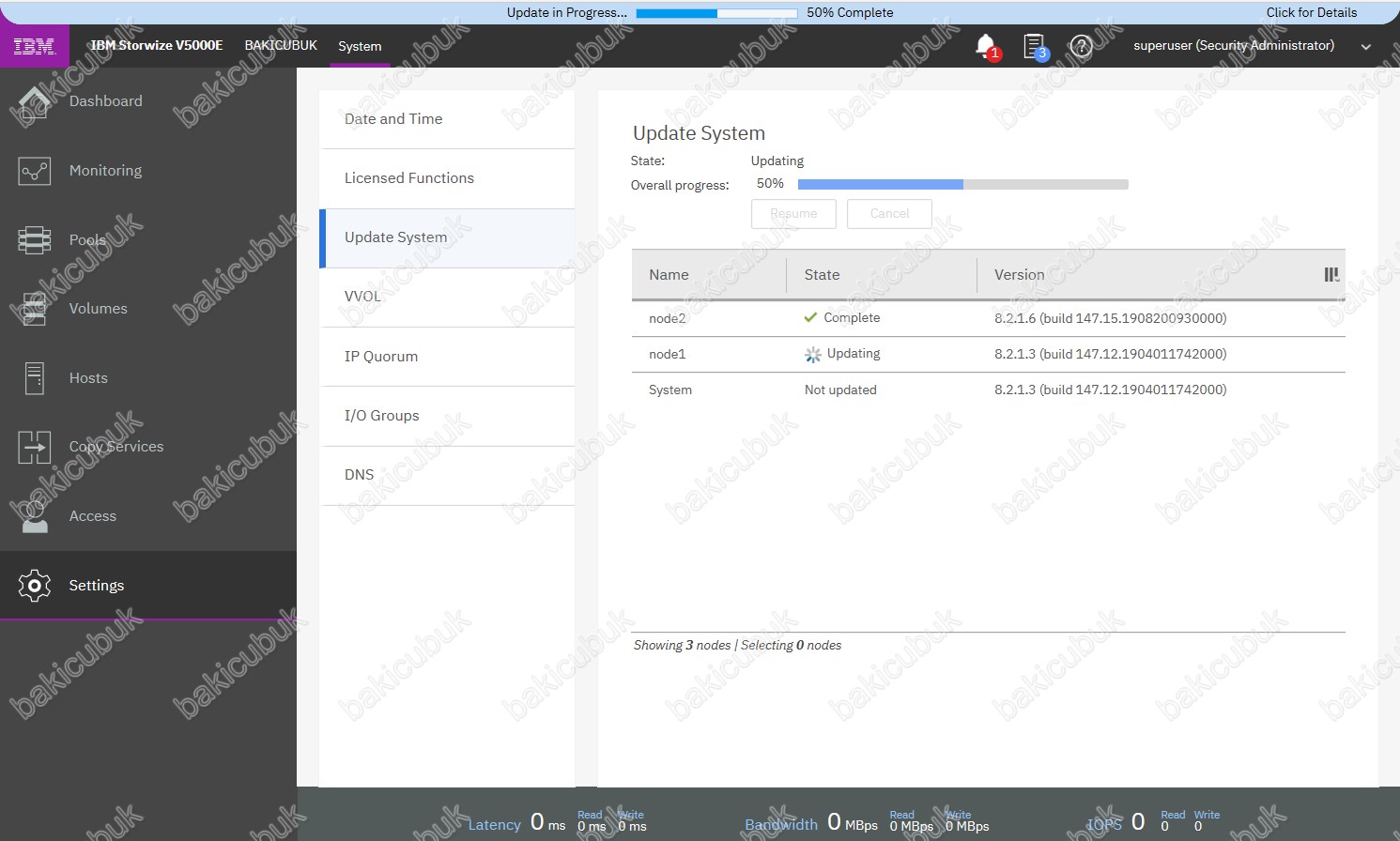Viewport: 1400px width, 841px height.
Task: Click the Click for Details link
Action: [1311, 12]
